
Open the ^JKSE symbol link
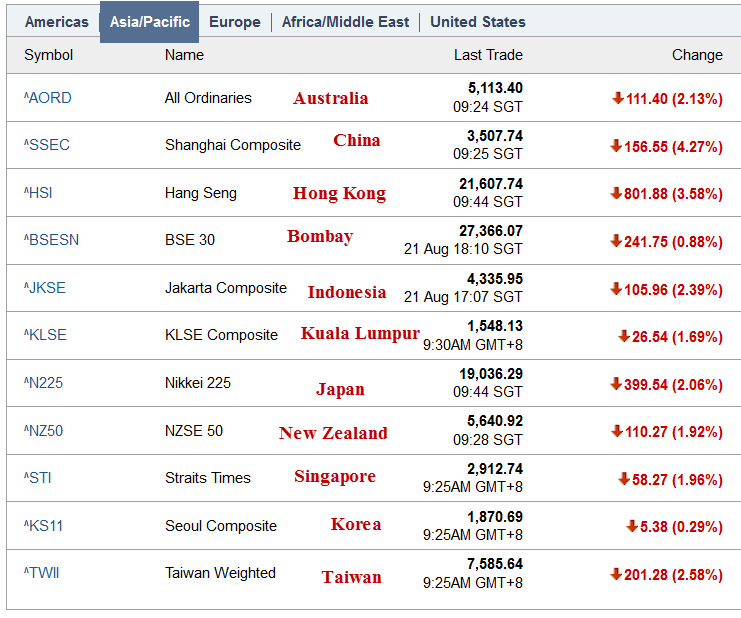click(46, 288)
